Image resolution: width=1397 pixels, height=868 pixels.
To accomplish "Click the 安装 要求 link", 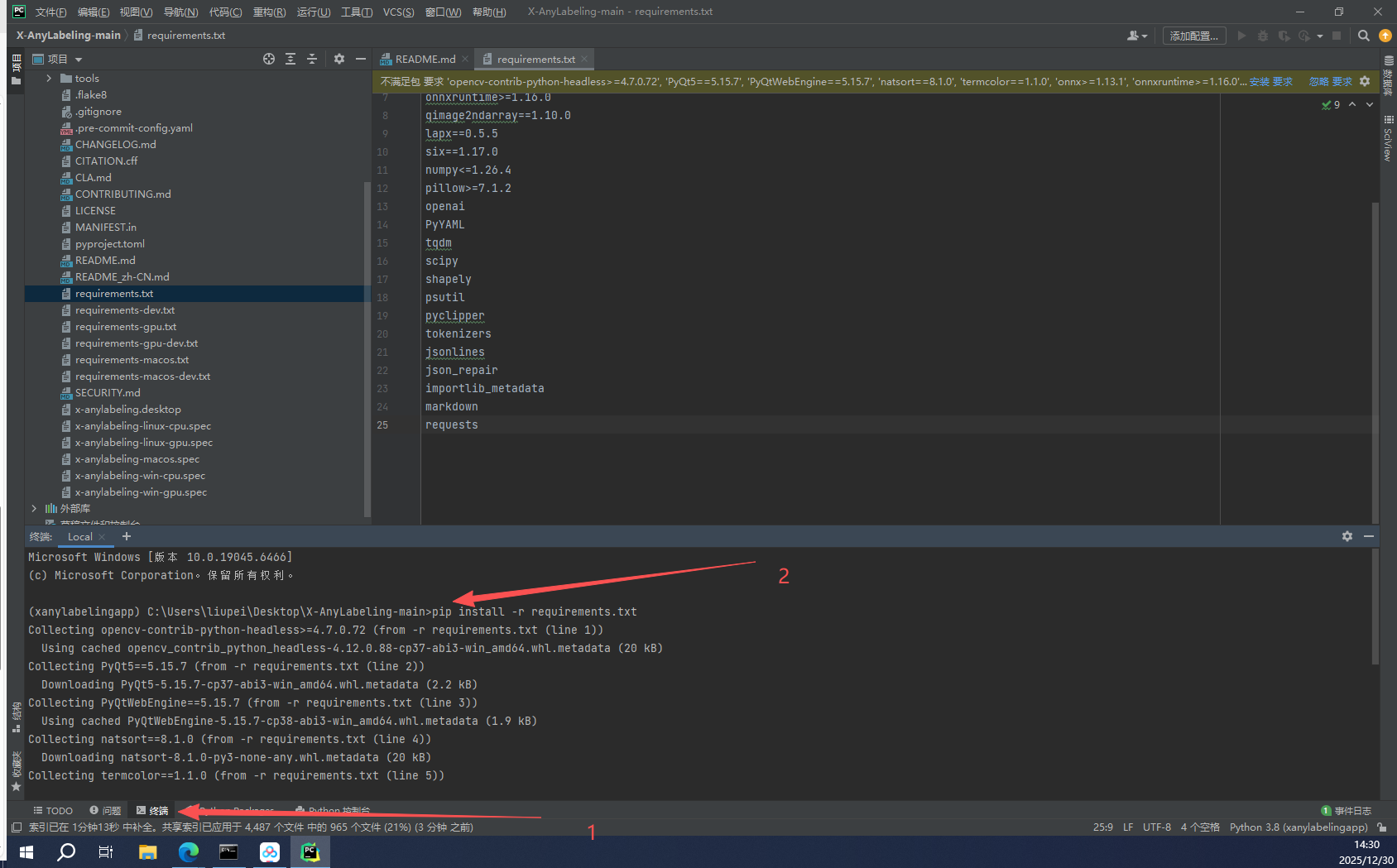I will point(1270,81).
